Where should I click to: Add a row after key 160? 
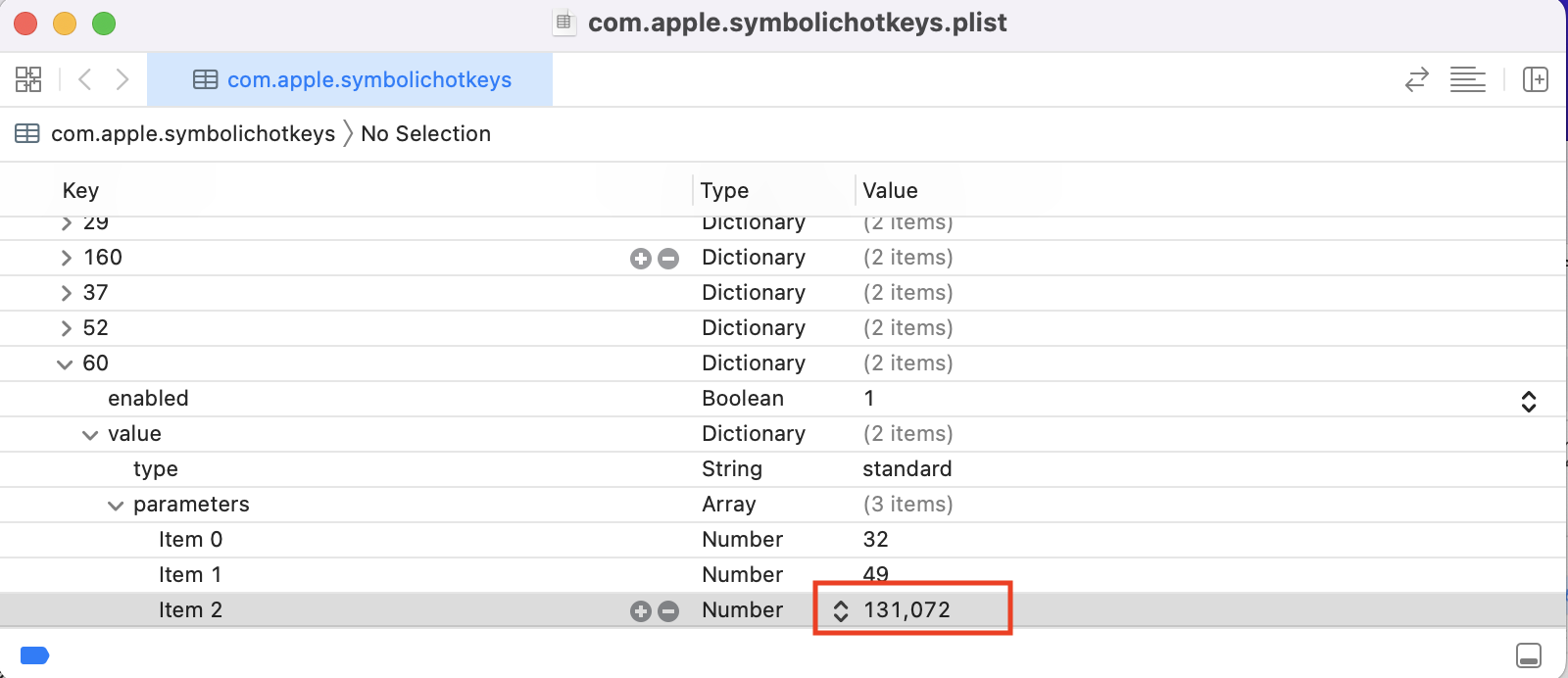point(641,259)
